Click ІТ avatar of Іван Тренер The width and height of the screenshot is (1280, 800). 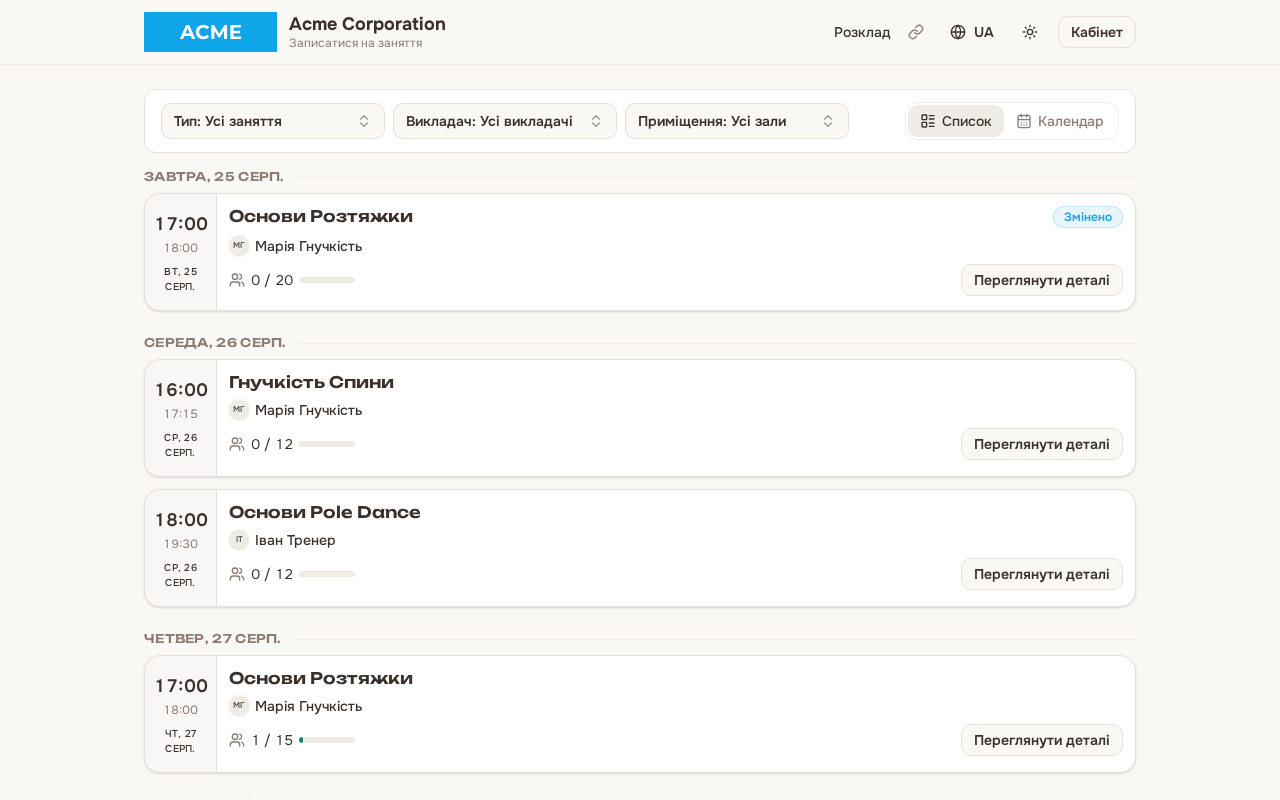click(239, 540)
